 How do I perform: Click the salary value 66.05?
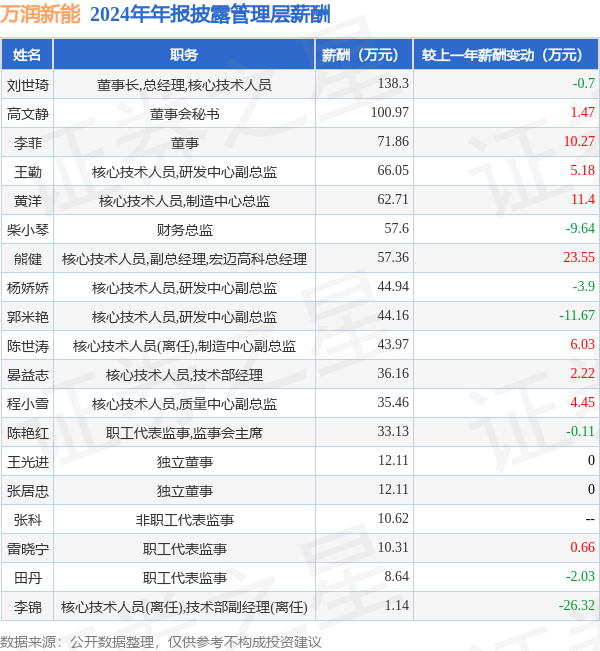coord(393,171)
